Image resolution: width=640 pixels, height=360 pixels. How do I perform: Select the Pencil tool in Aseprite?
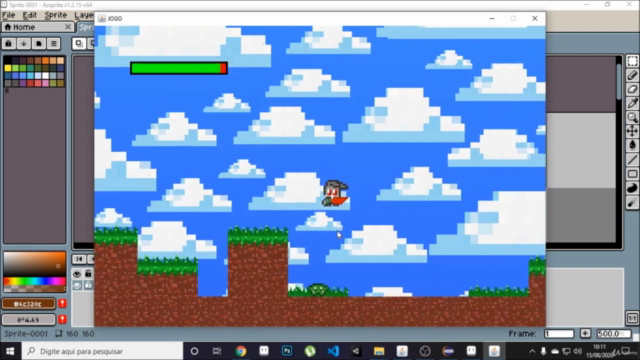632,75
